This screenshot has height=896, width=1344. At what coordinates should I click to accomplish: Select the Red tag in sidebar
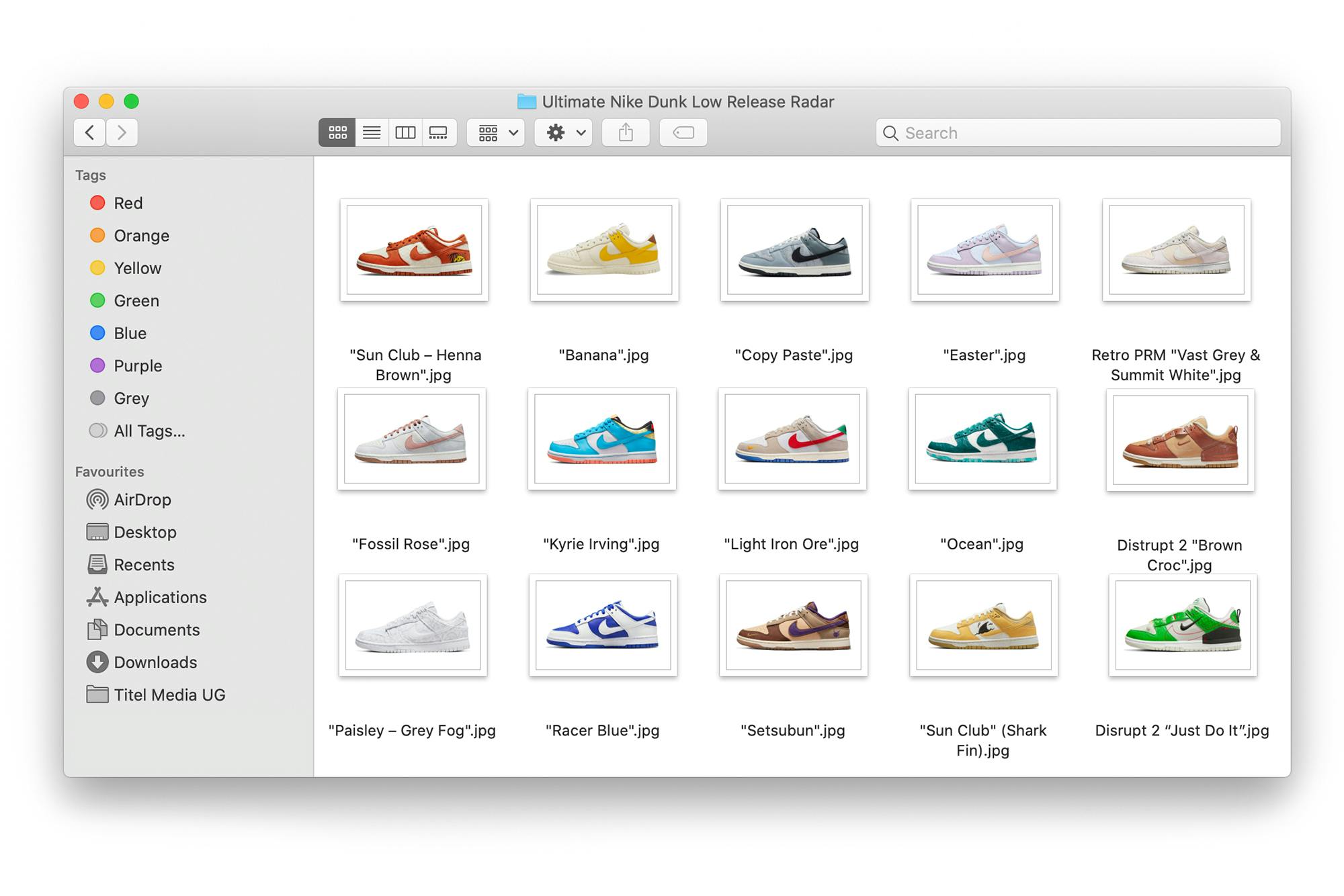pyautogui.click(x=128, y=203)
